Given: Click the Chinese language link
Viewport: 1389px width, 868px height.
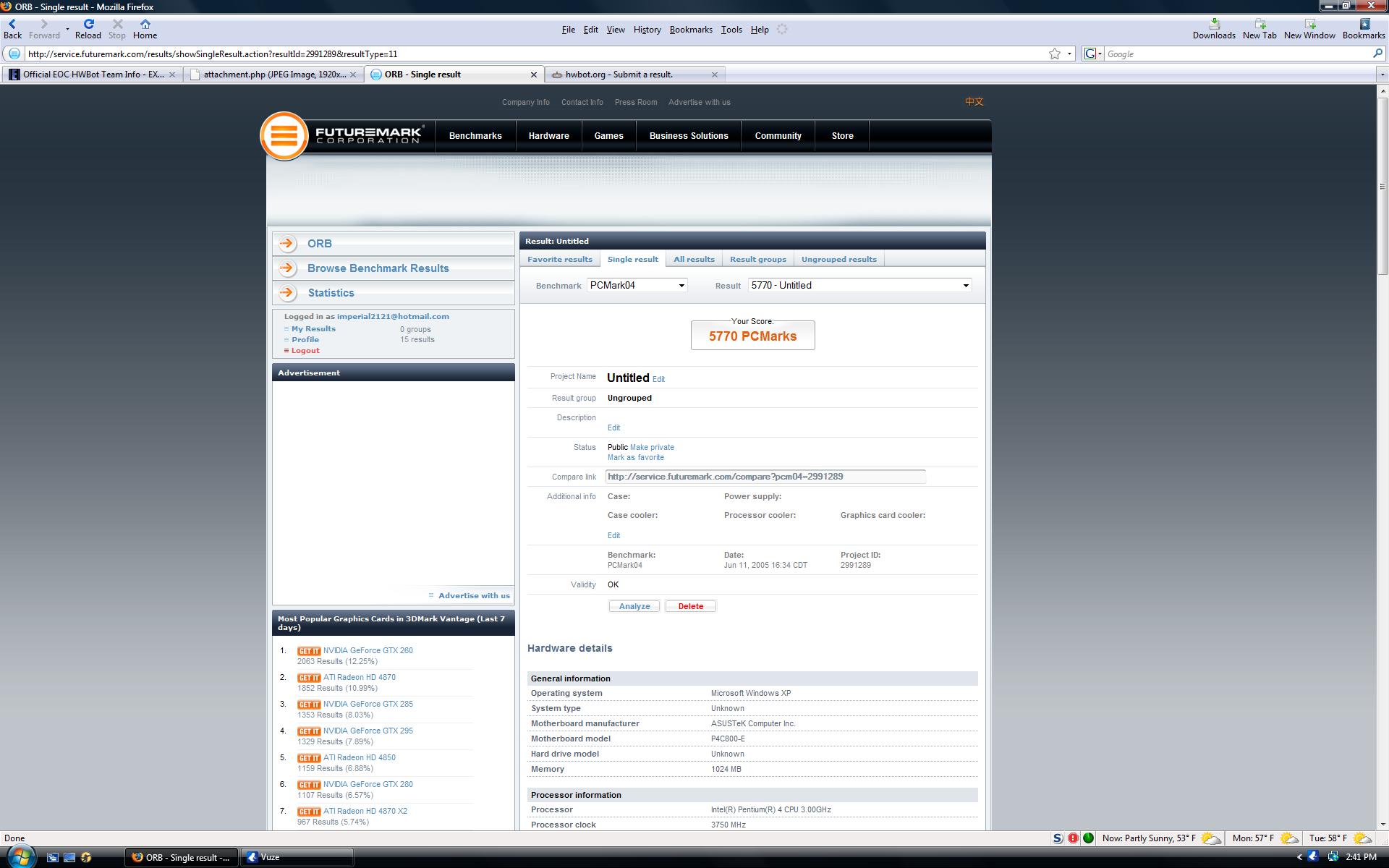Looking at the screenshot, I should [x=974, y=101].
